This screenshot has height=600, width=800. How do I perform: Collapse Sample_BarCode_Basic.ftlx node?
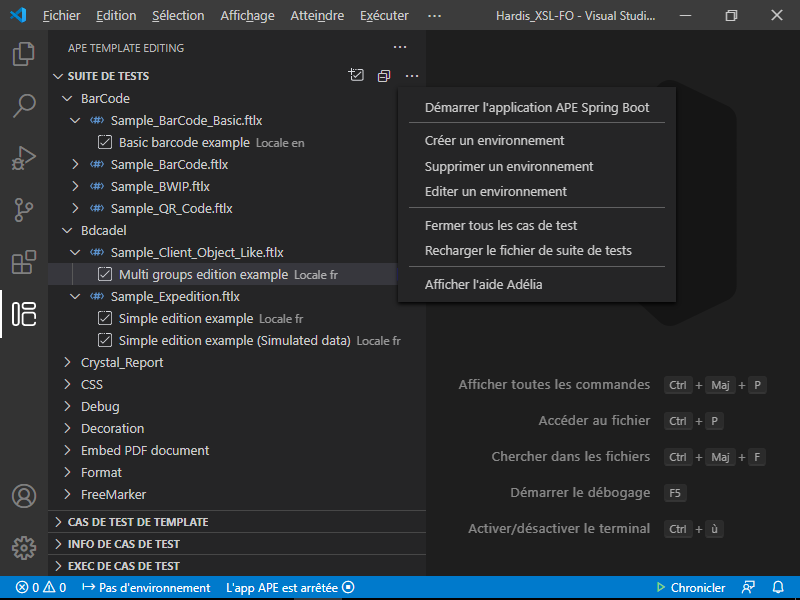[75, 120]
